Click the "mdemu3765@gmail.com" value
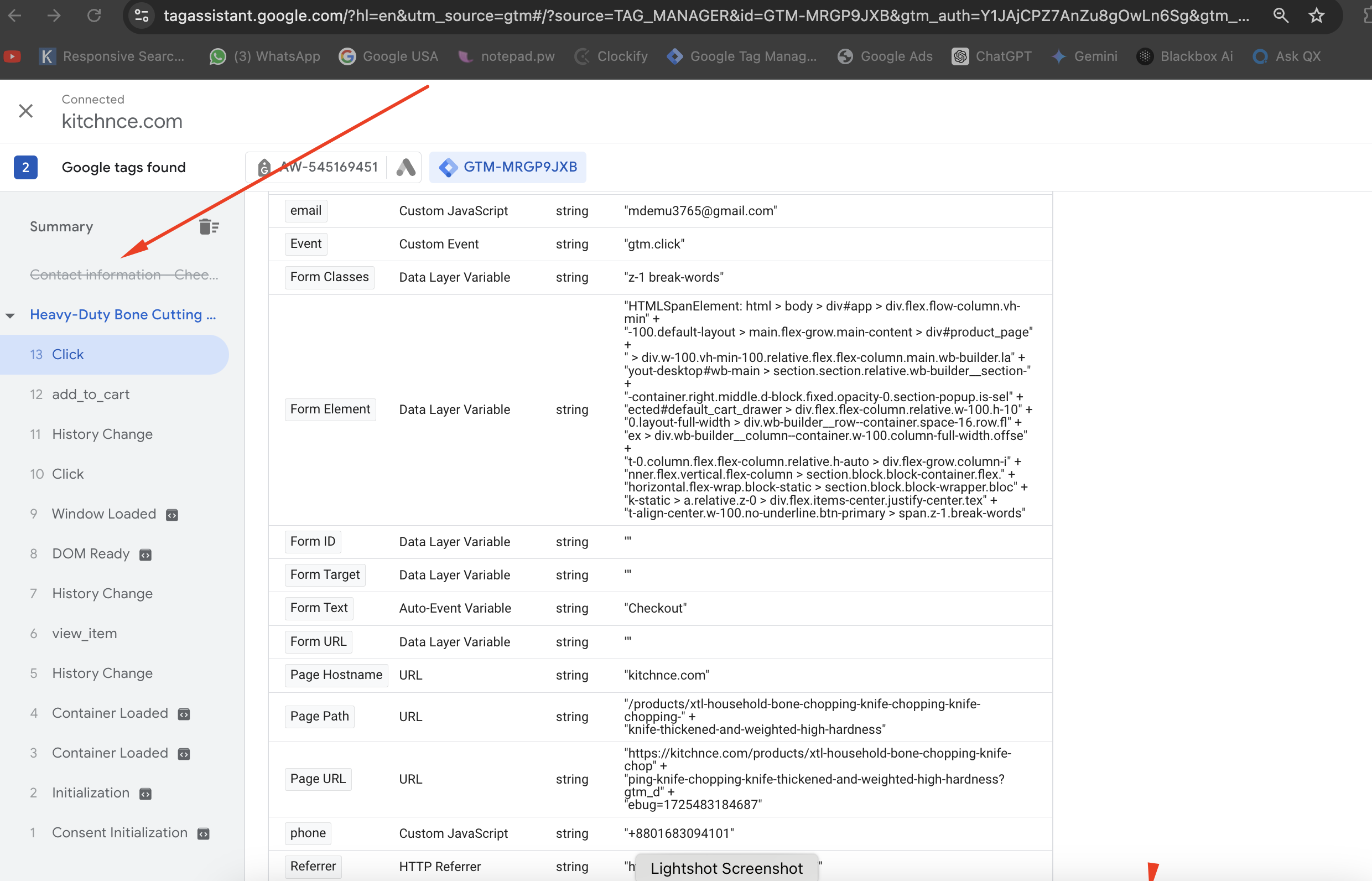 (x=700, y=211)
